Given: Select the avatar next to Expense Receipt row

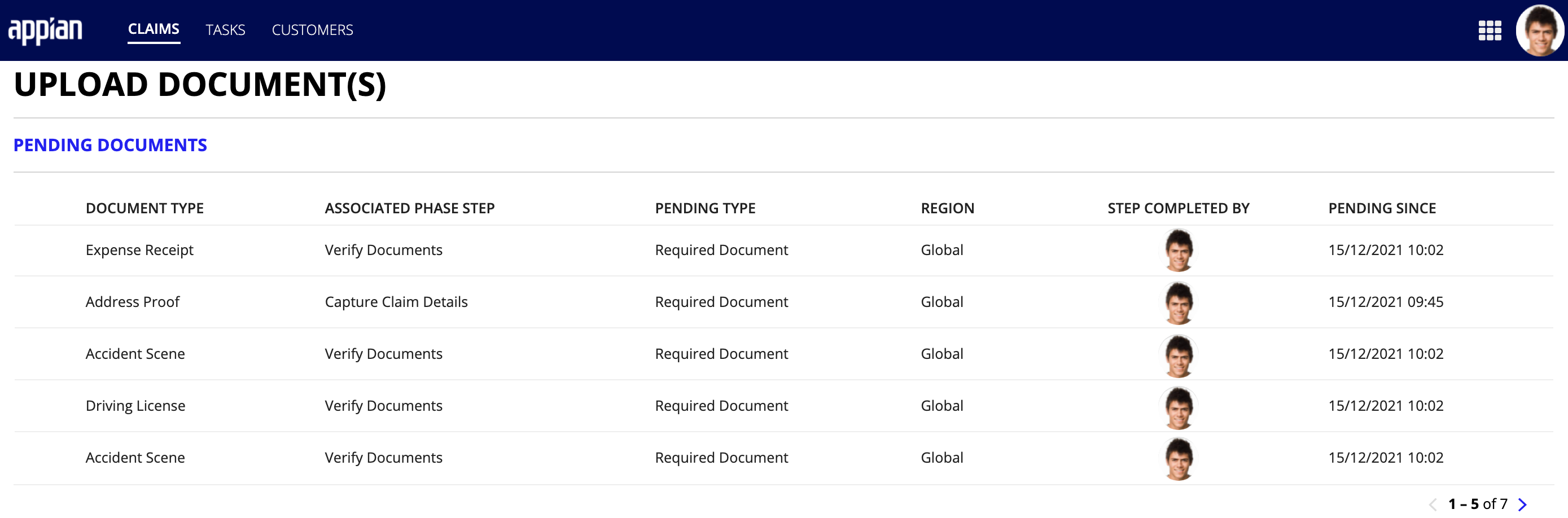Looking at the screenshot, I should 1179,249.
